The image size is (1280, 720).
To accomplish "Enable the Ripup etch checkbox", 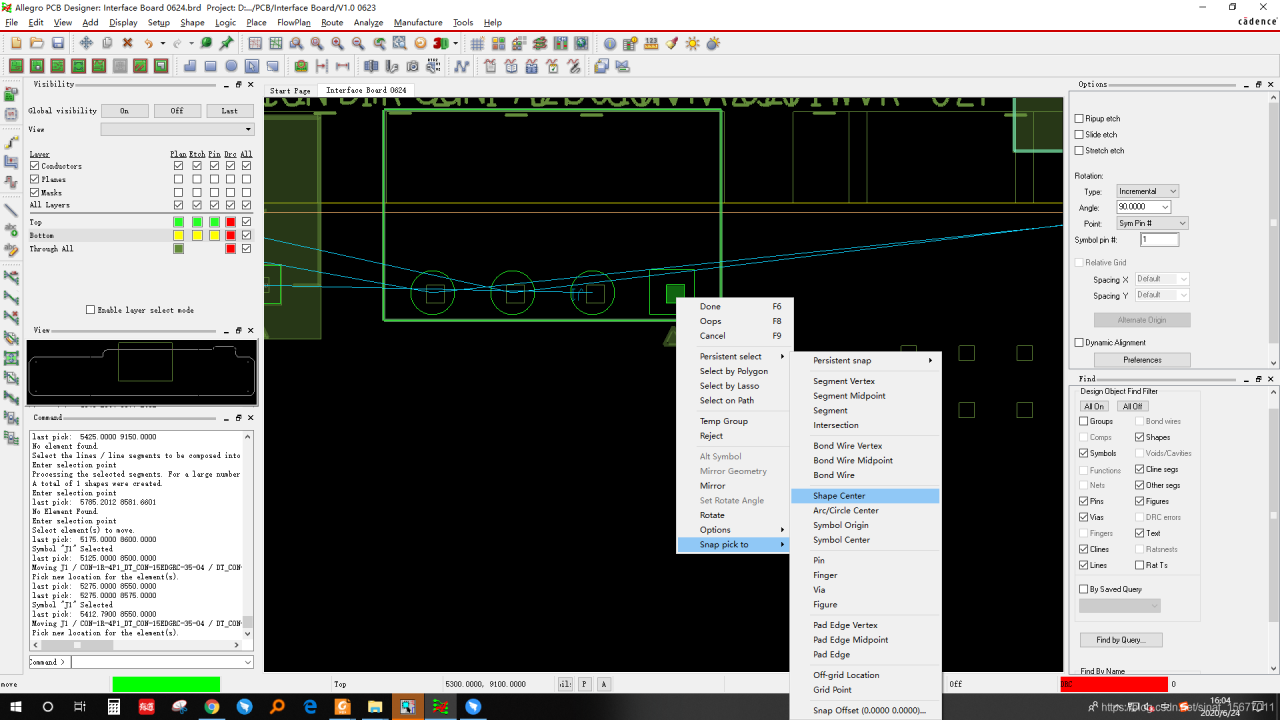I will (1079, 119).
